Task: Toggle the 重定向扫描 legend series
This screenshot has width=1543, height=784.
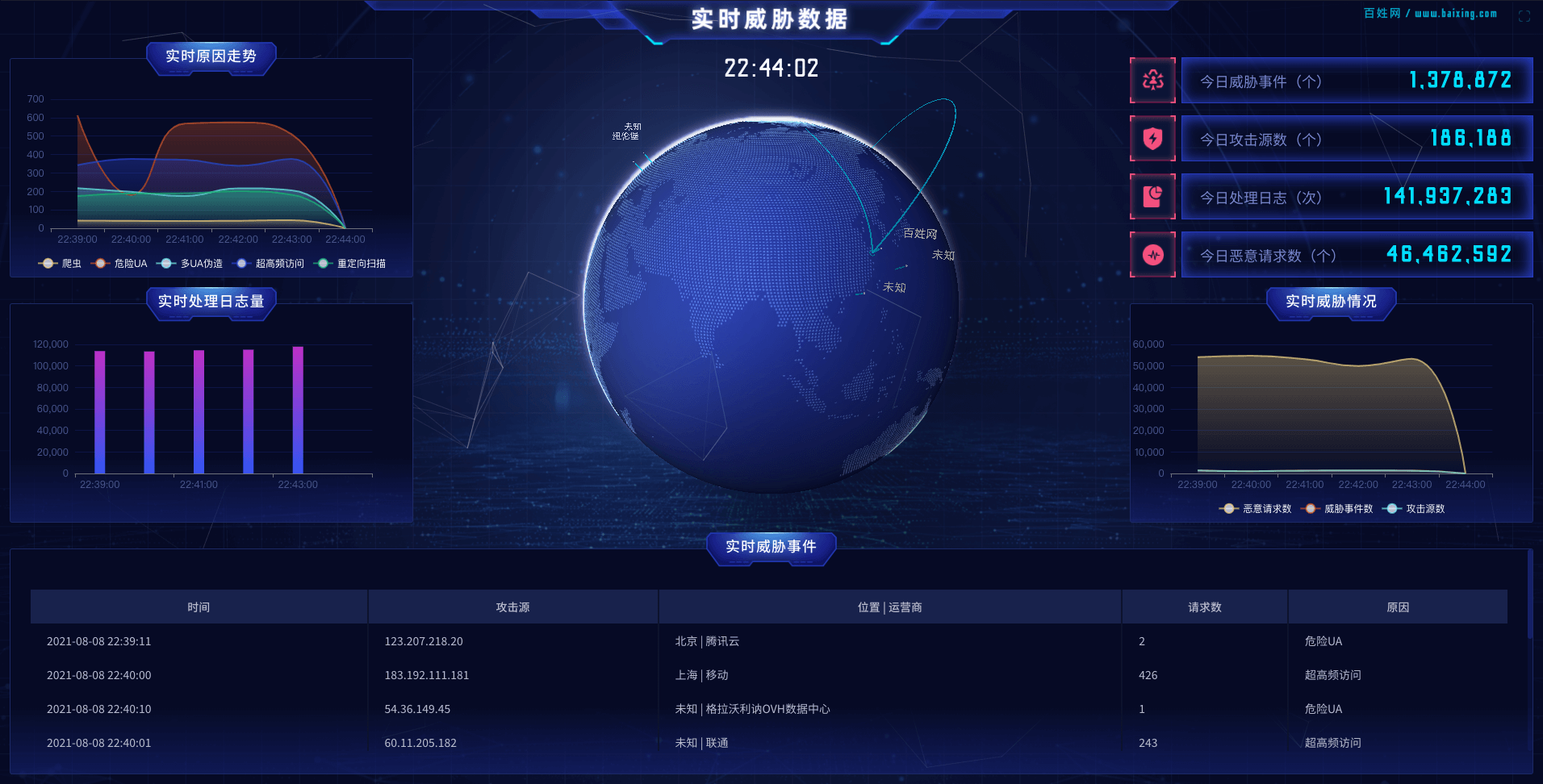Action: click(x=350, y=264)
